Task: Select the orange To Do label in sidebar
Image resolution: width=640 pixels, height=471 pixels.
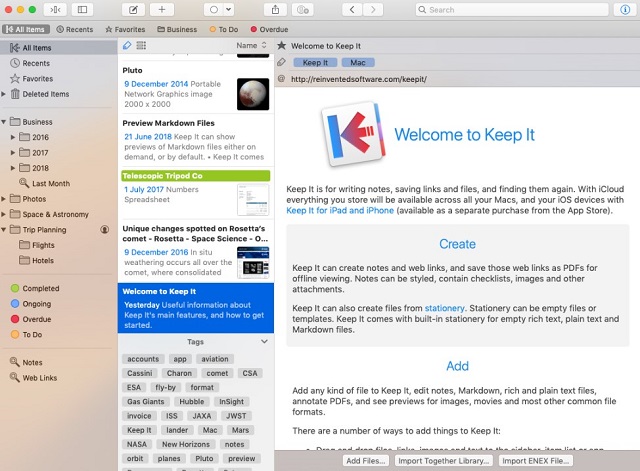Action: click(x=32, y=335)
